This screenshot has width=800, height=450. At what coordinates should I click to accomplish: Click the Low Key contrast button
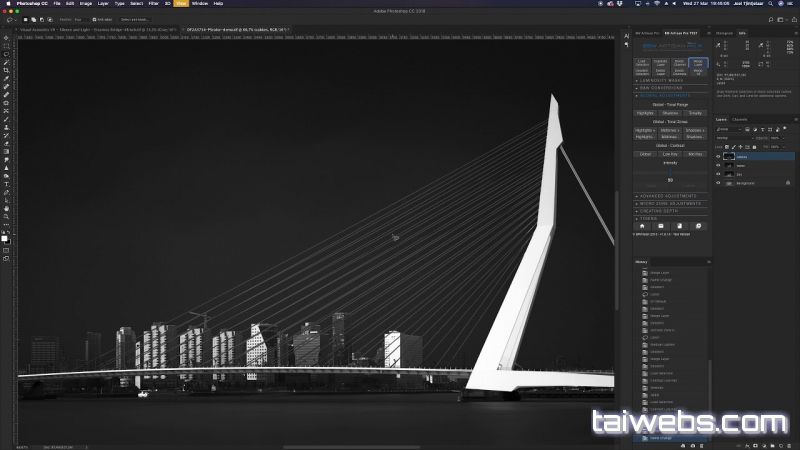tap(670, 154)
